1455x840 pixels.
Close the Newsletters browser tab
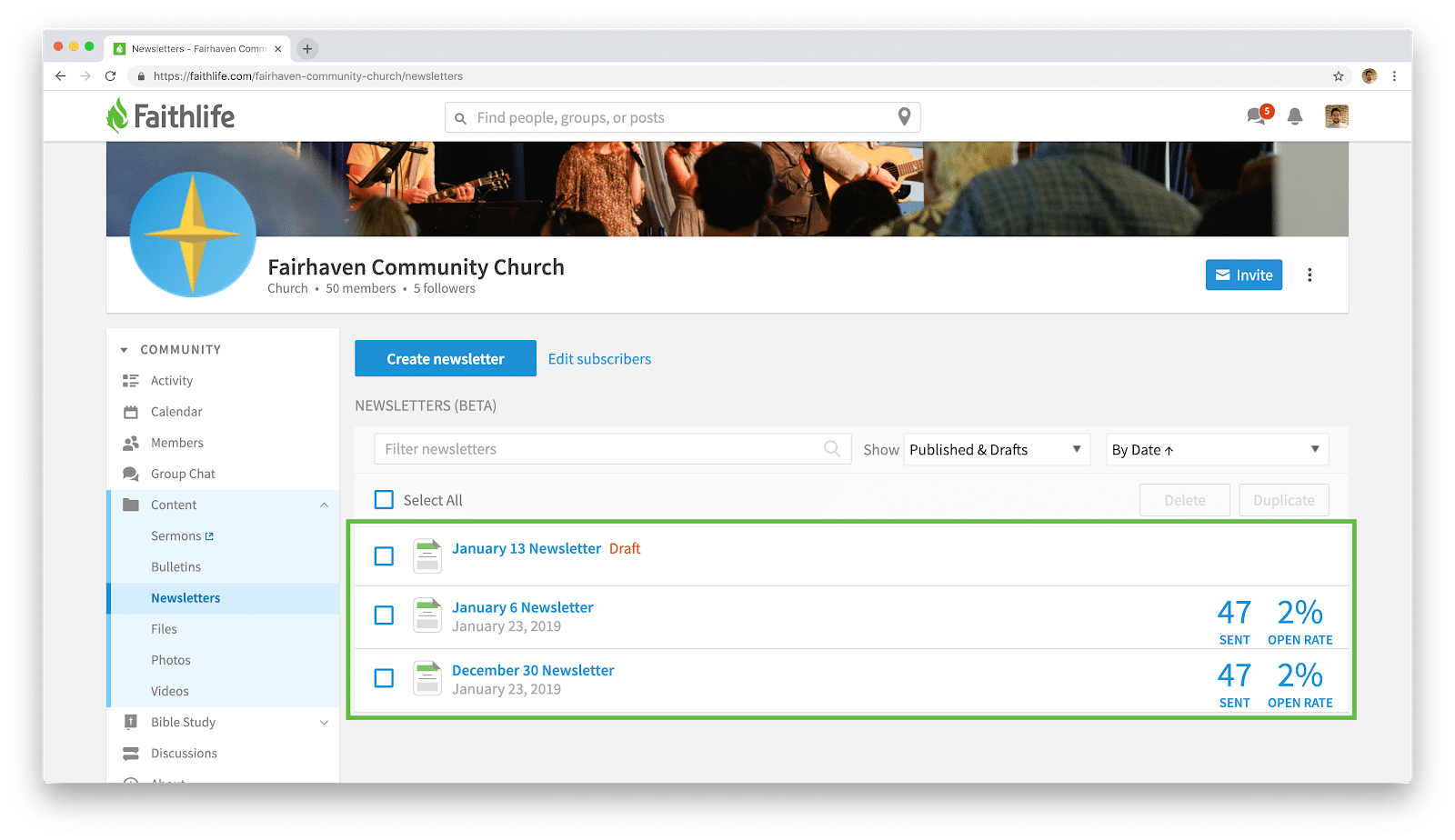pos(278,49)
